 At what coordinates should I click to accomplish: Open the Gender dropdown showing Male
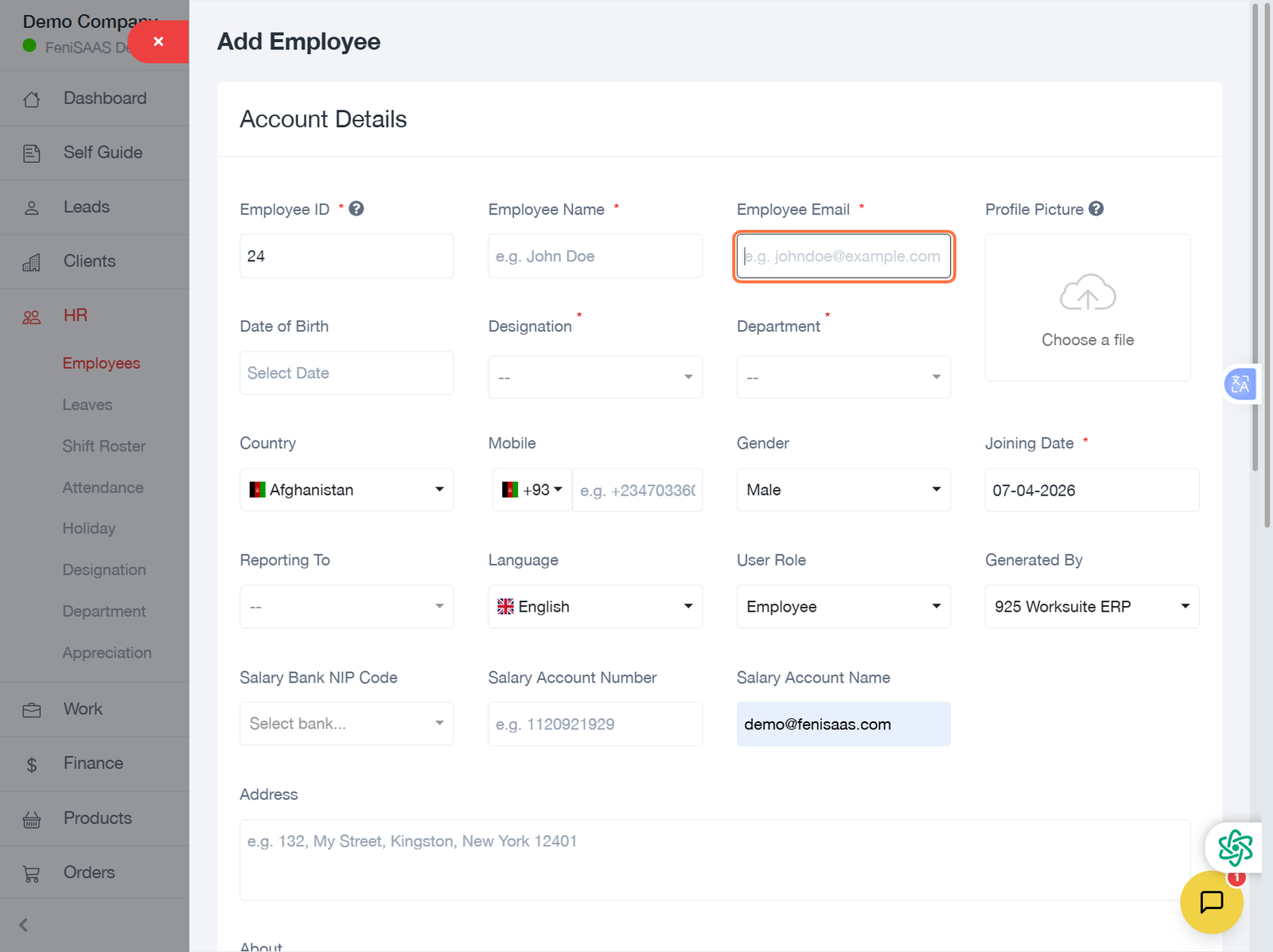point(843,490)
